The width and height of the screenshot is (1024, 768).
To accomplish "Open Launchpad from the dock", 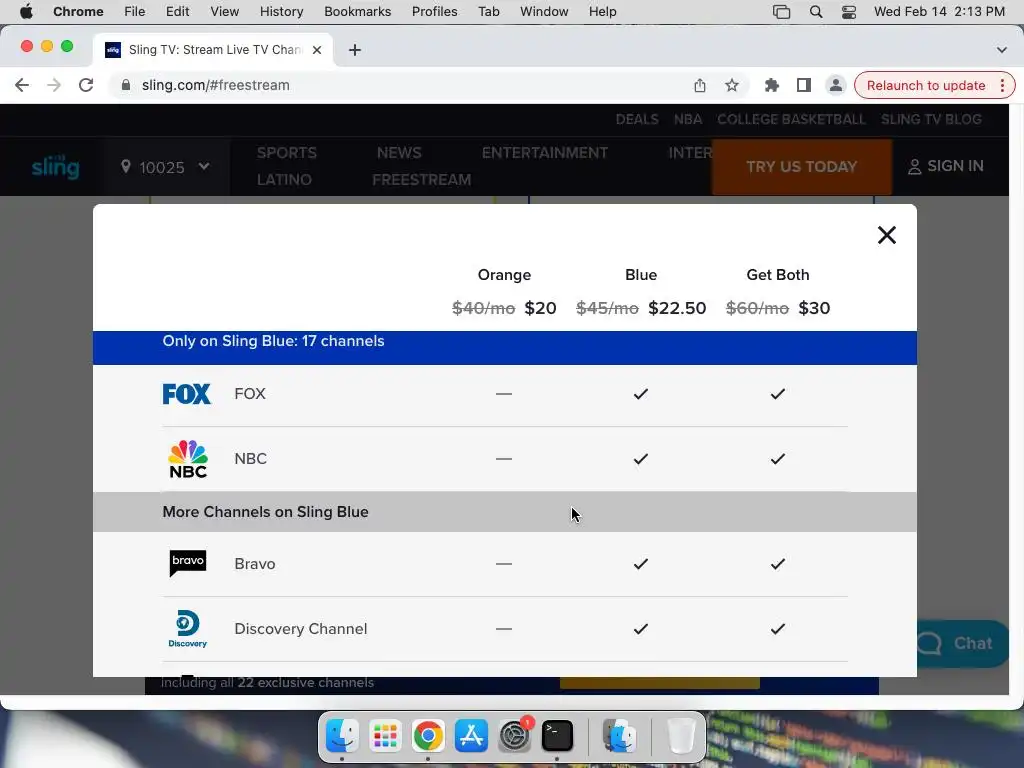I will [385, 736].
